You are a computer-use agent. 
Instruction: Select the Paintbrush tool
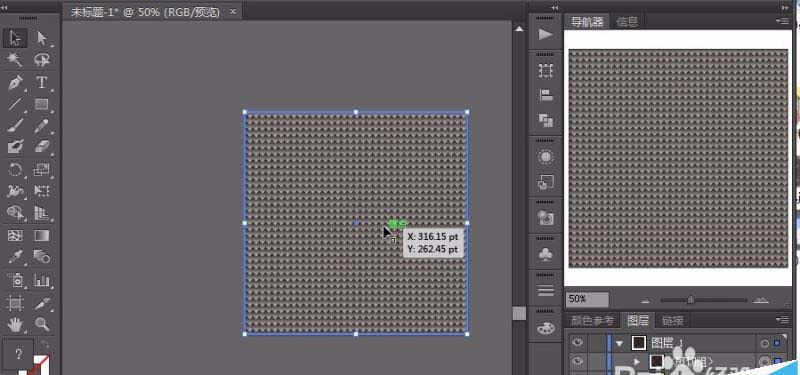pos(15,126)
